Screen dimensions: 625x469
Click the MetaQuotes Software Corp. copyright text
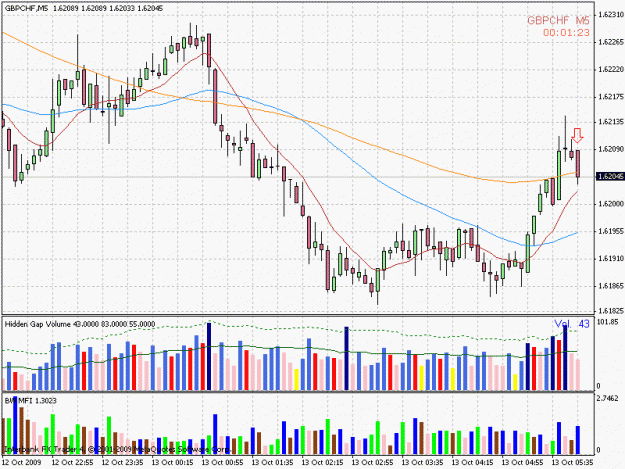pyautogui.click(x=118, y=449)
